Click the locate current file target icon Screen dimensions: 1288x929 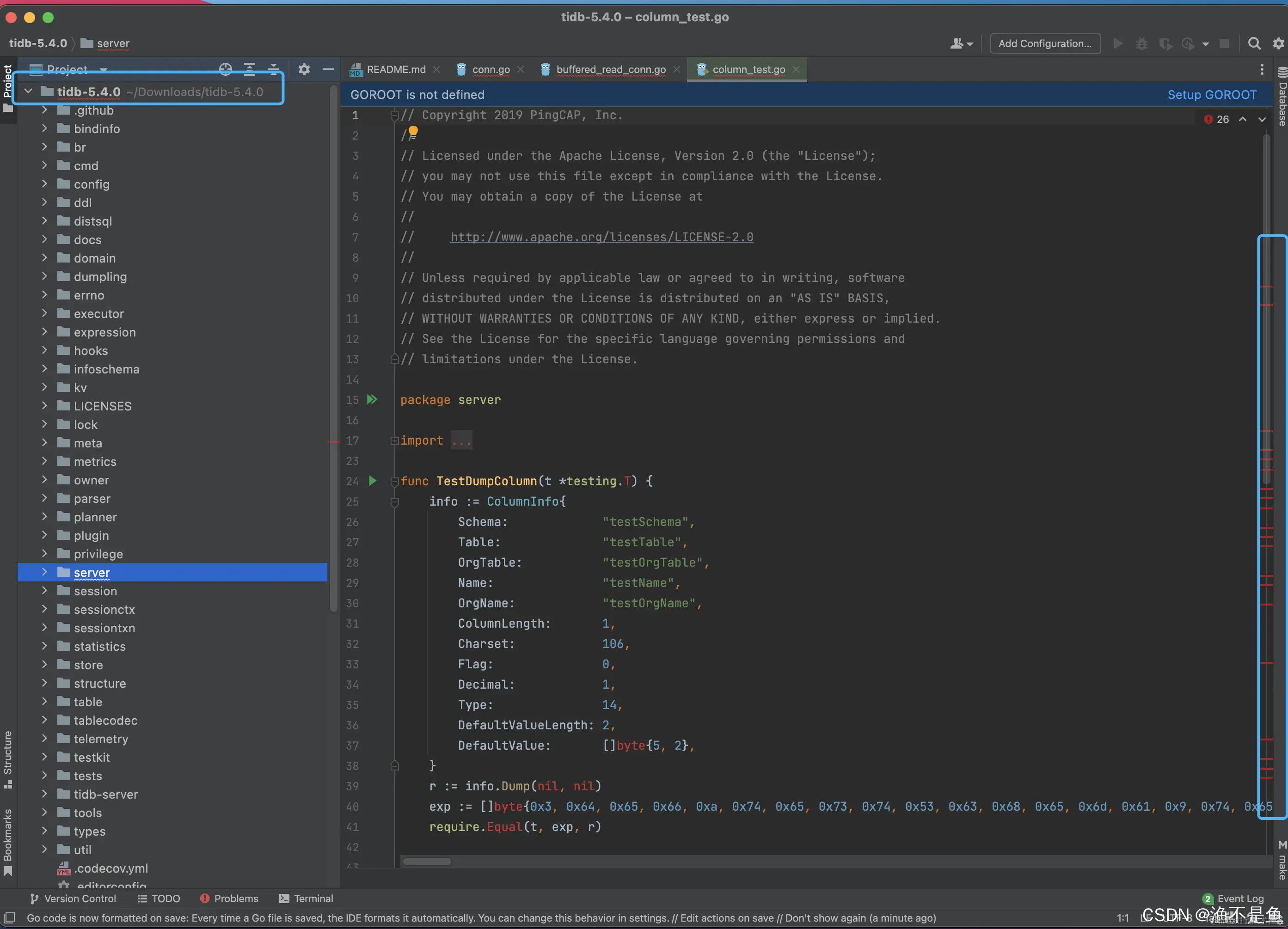point(226,69)
